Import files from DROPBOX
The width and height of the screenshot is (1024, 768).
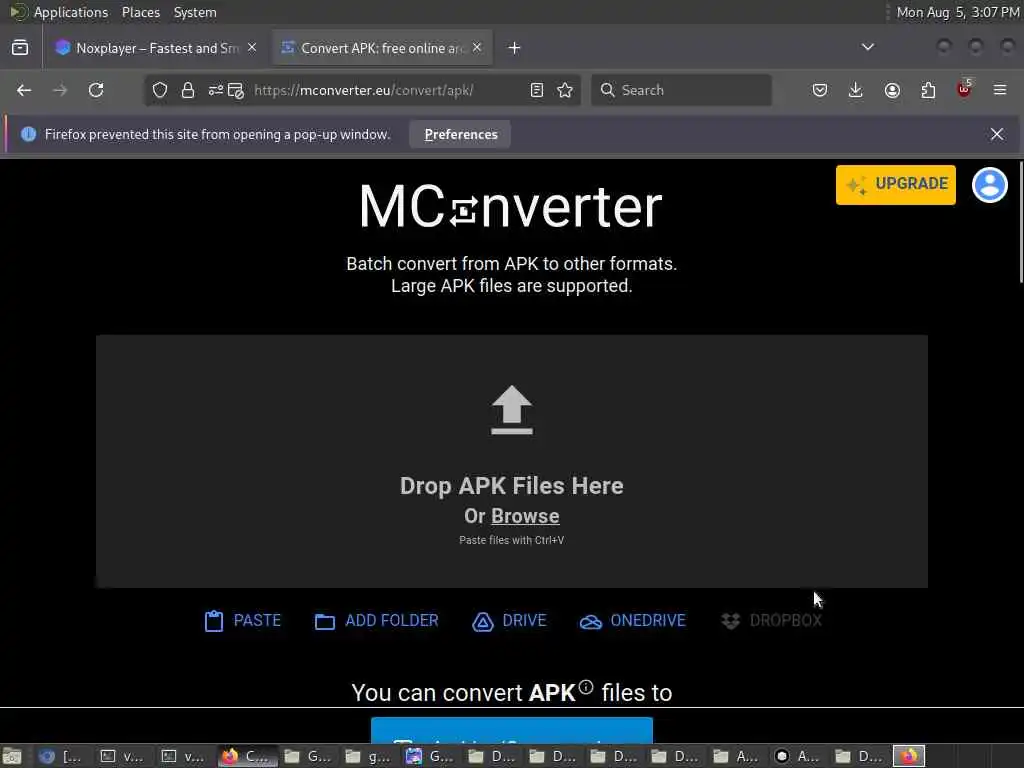pyautogui.click(x=771, y=620)
